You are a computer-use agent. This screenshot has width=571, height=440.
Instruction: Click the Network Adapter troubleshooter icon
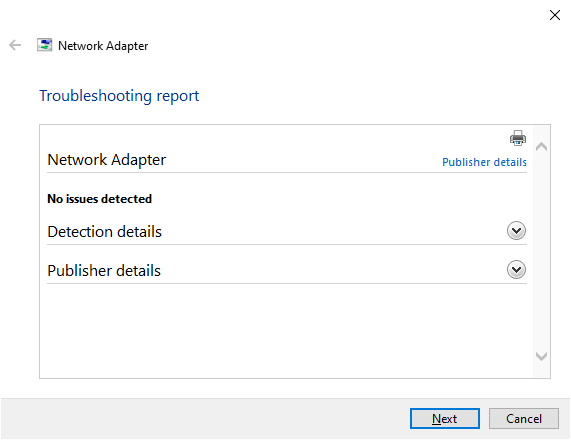pyautogui.click(x=44, y=45)
